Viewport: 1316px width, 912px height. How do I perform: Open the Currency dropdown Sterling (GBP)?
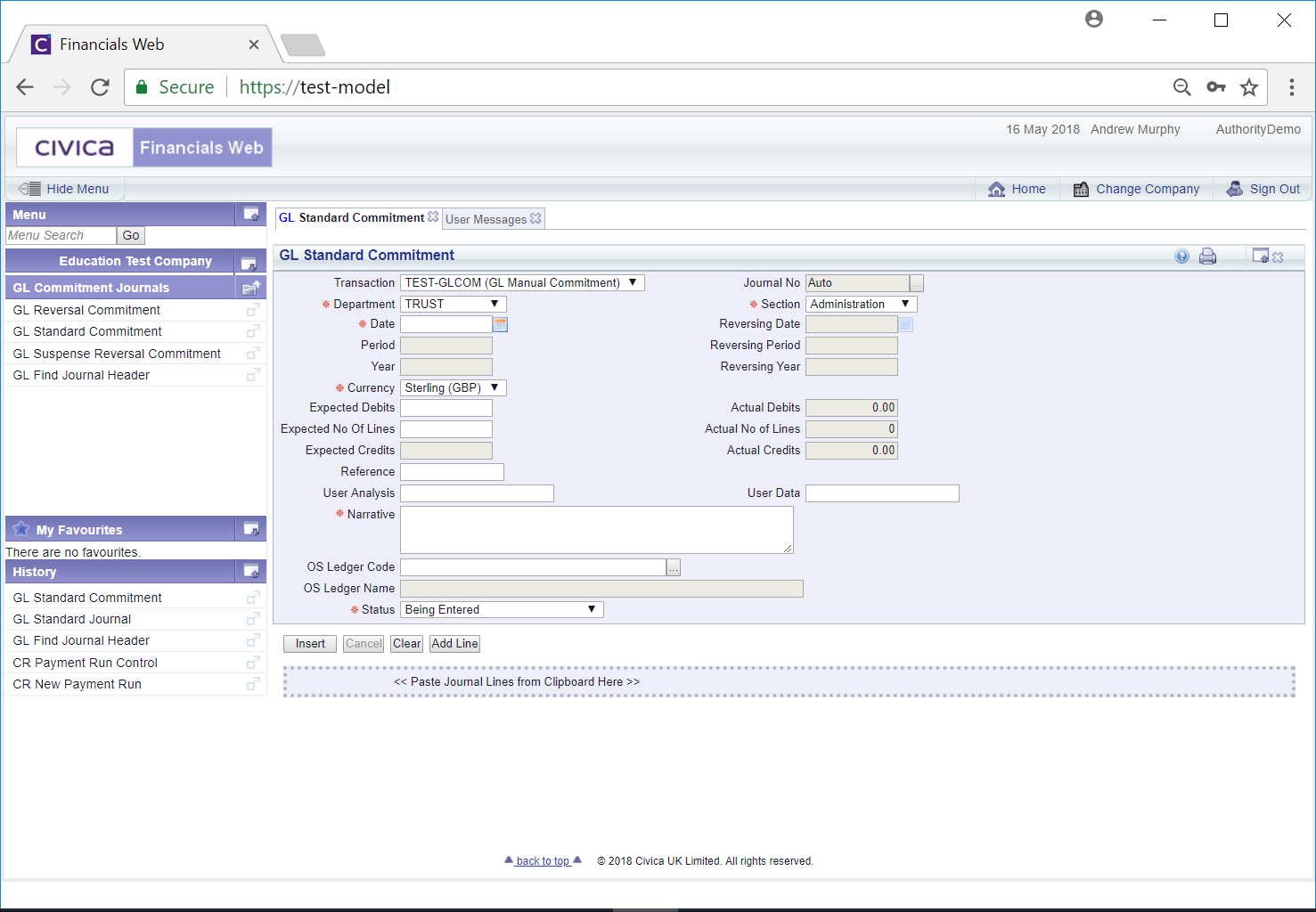pos(453,388)
